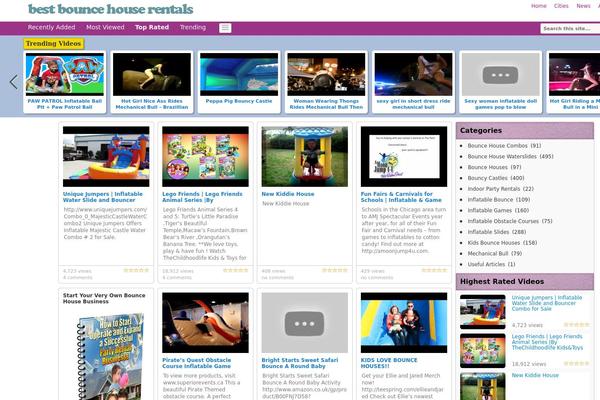Viewport: 600px width, 400px height.
Task: Open the hamburger menu icon in purple bar
Action: [225, 28]
